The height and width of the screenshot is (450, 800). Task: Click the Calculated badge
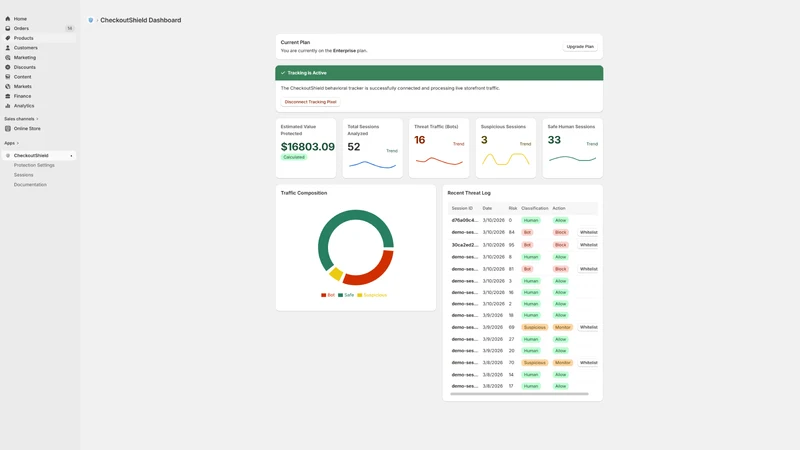coord(294,157)
